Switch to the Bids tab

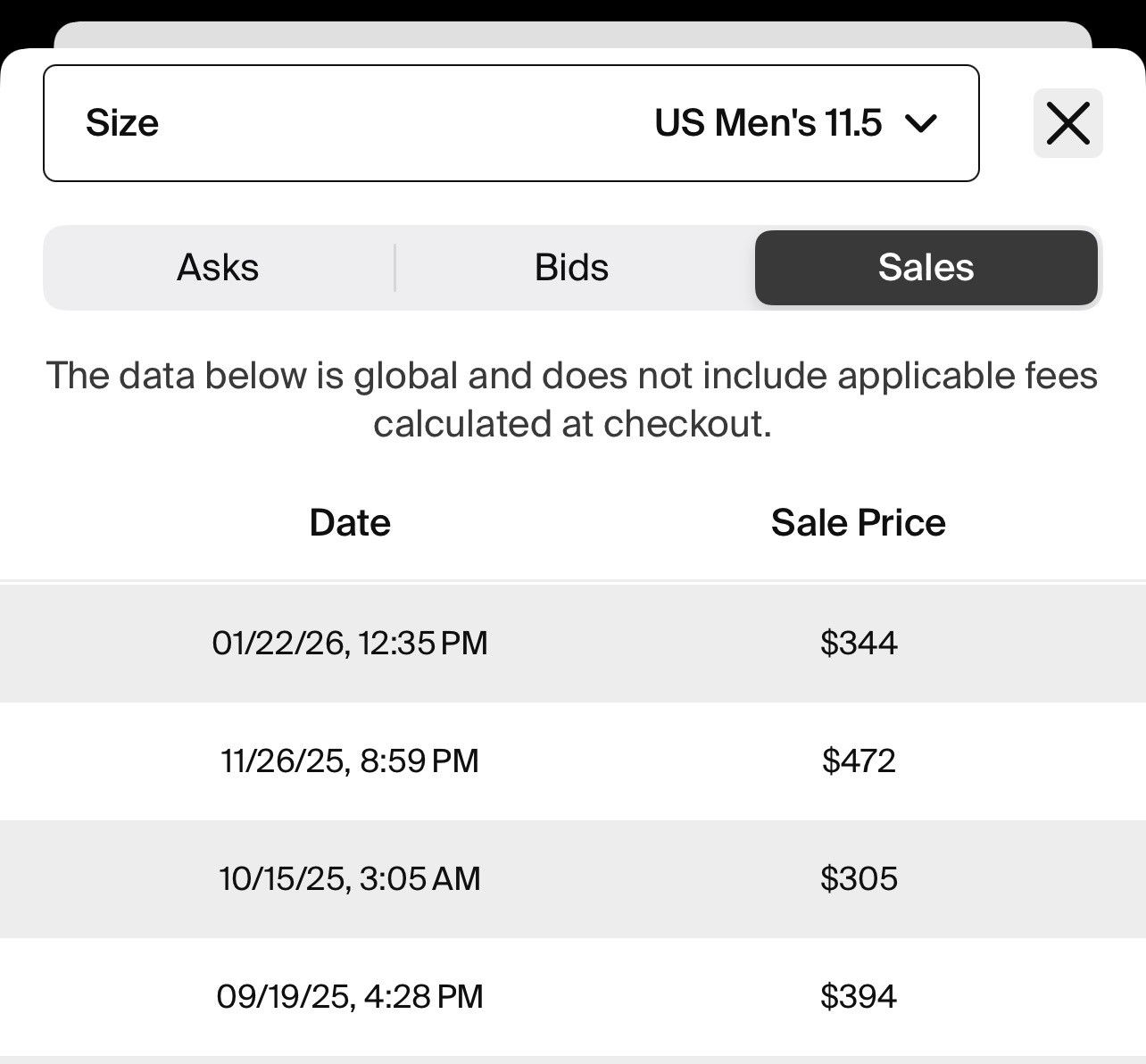click(x=572, y=268)
